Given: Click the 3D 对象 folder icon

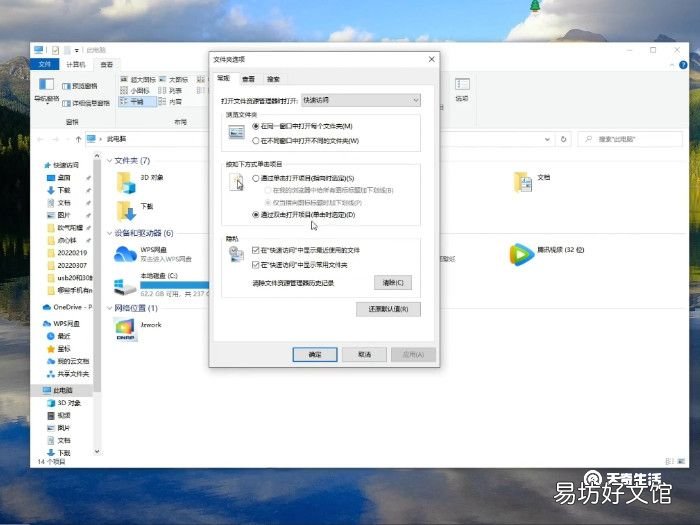Looking at the screenshot, I should pyautogui.click(x=126, y=183).
